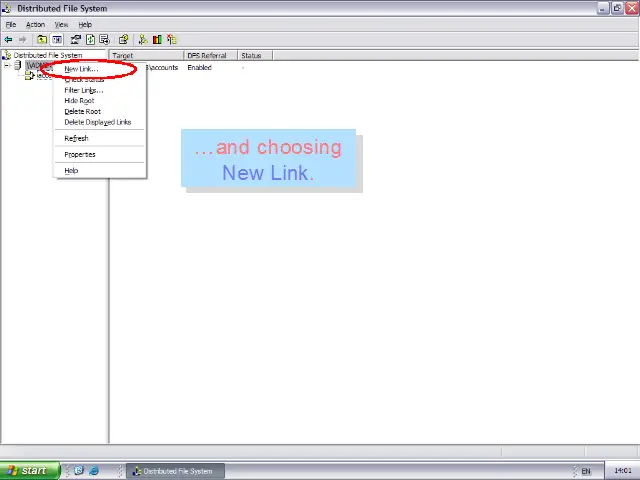Click Delete Displayed Links menu entry
The width and height of the screenshot is (640, 480).
pyautogui.click(x=97, y=122)
